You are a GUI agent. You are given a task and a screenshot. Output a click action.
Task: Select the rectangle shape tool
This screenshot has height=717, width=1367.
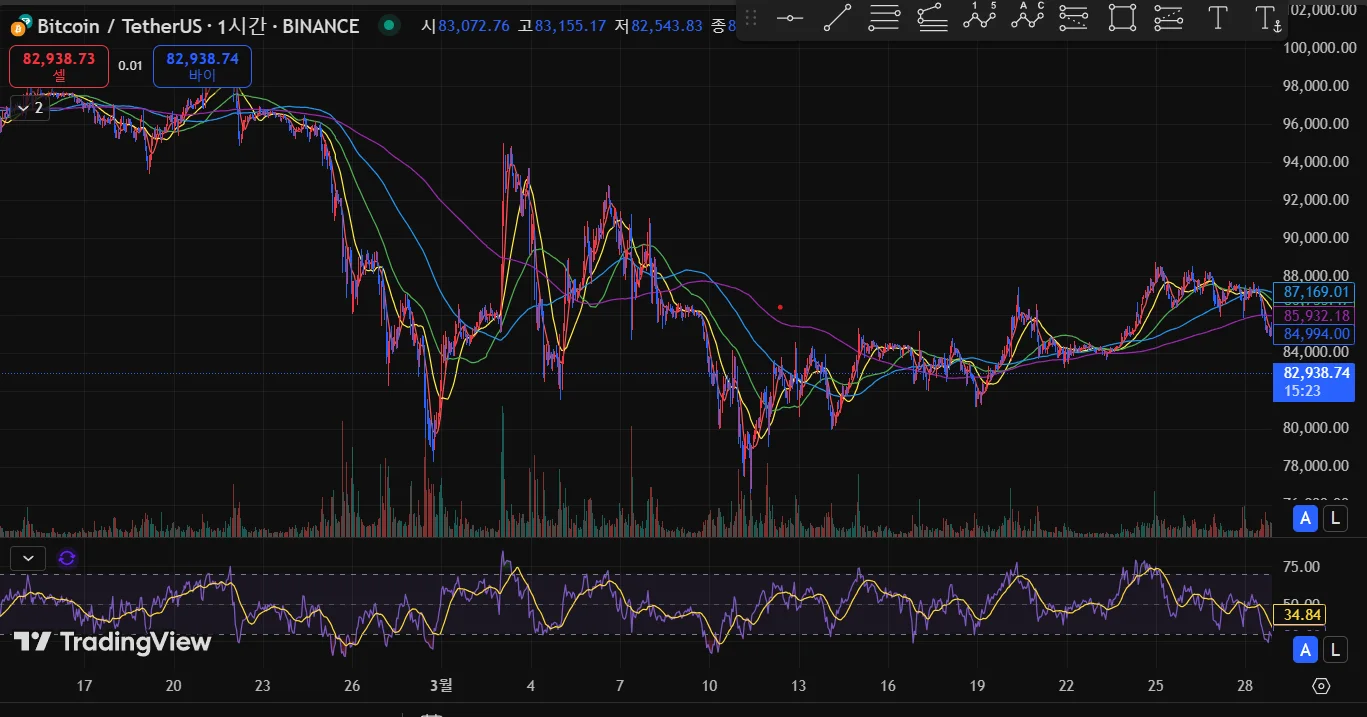1122,18
